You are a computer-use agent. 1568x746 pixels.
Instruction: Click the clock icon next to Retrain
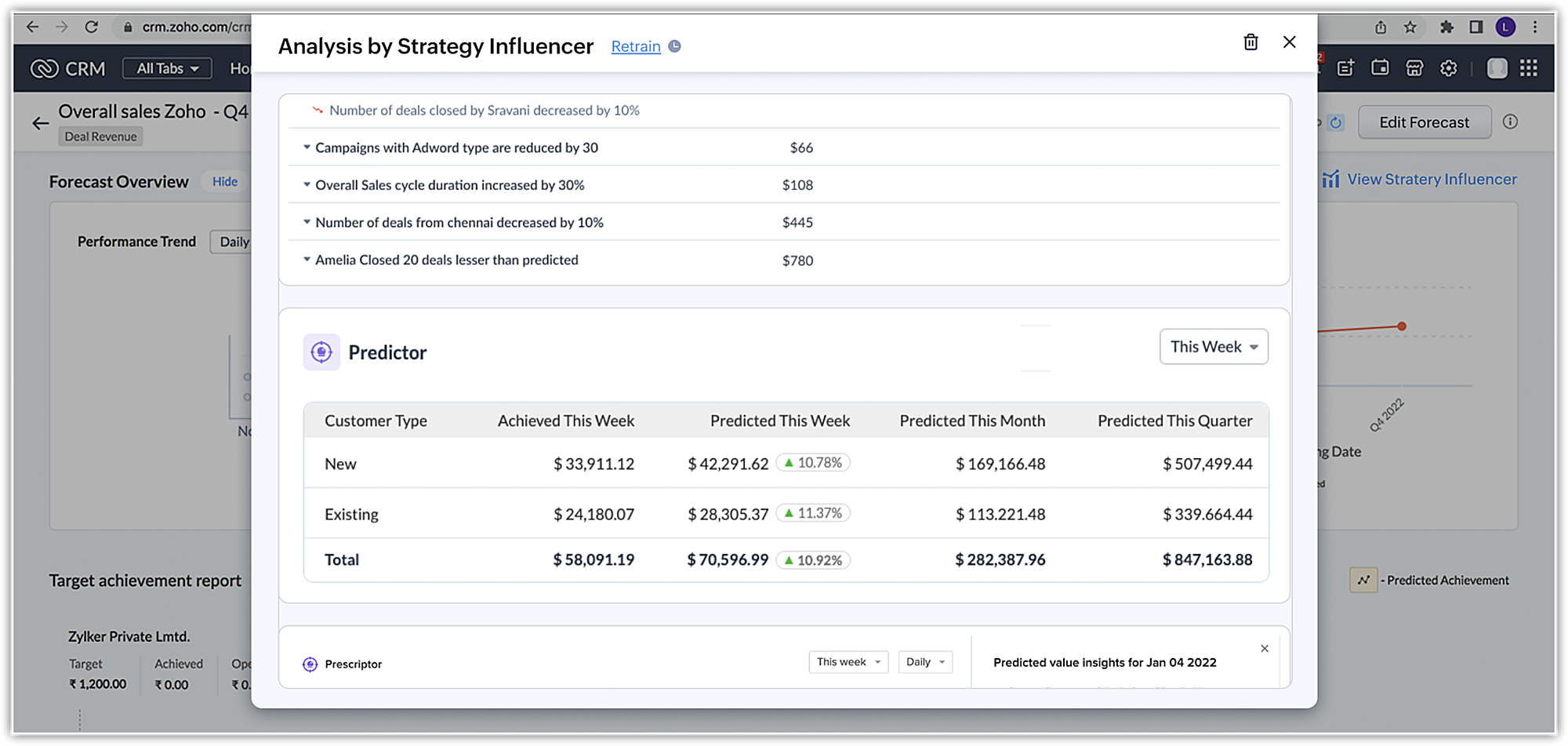click(674, 46)
